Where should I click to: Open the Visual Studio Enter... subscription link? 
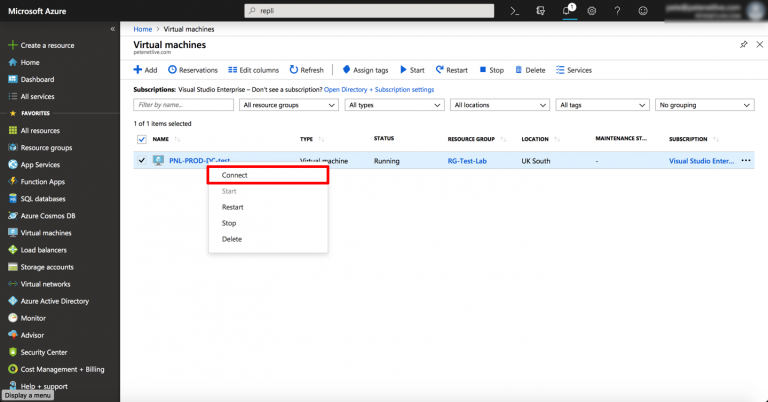coord(701,161)
